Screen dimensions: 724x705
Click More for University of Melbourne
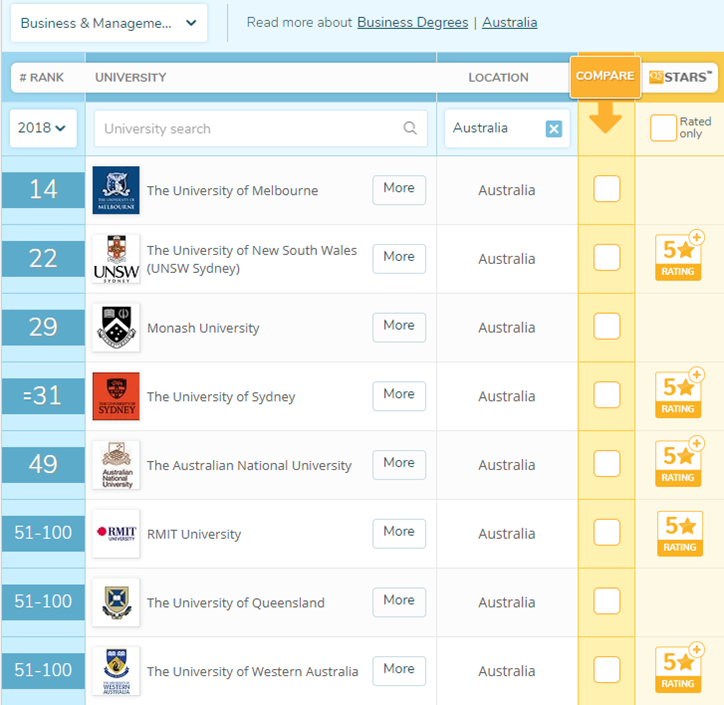(399, 189)
